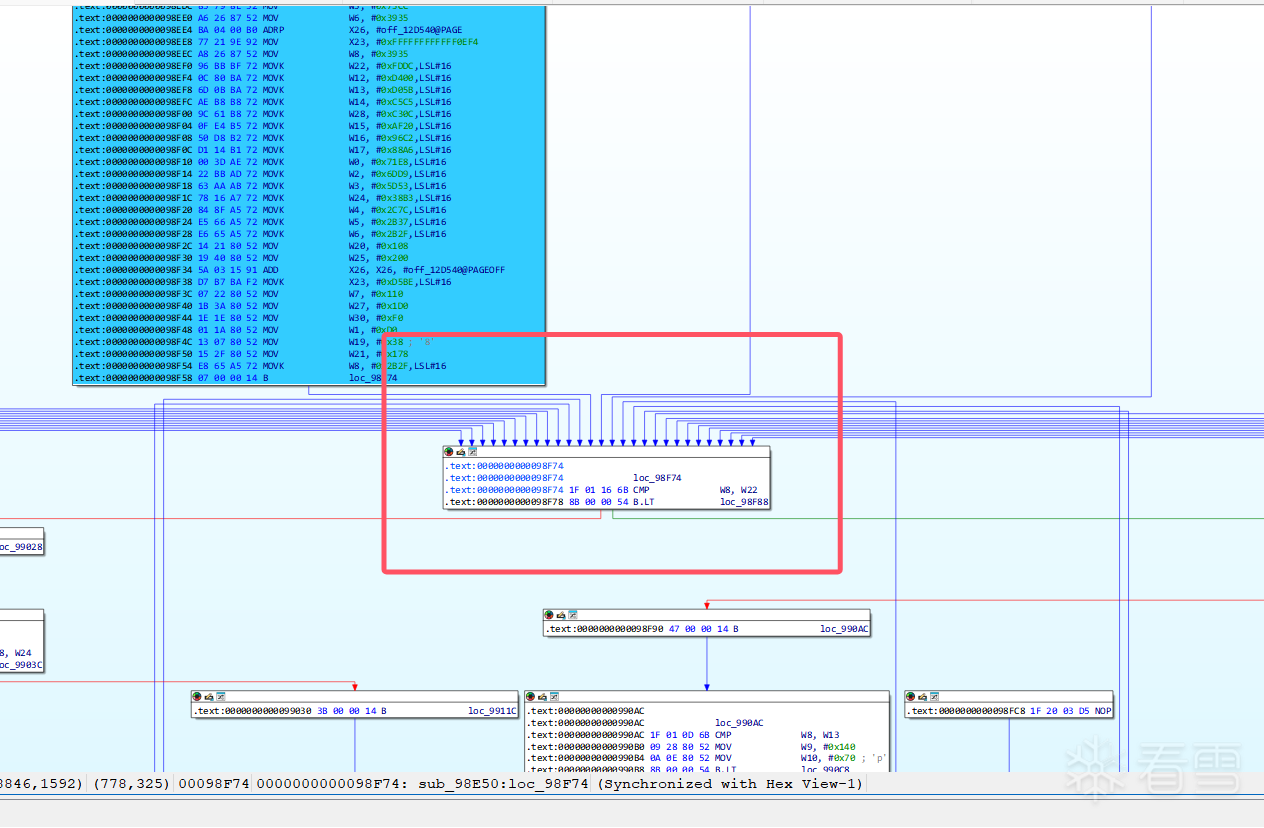
Task: Click the color wheel icon on the 98F90 branch node
Action: pos(549,615)
